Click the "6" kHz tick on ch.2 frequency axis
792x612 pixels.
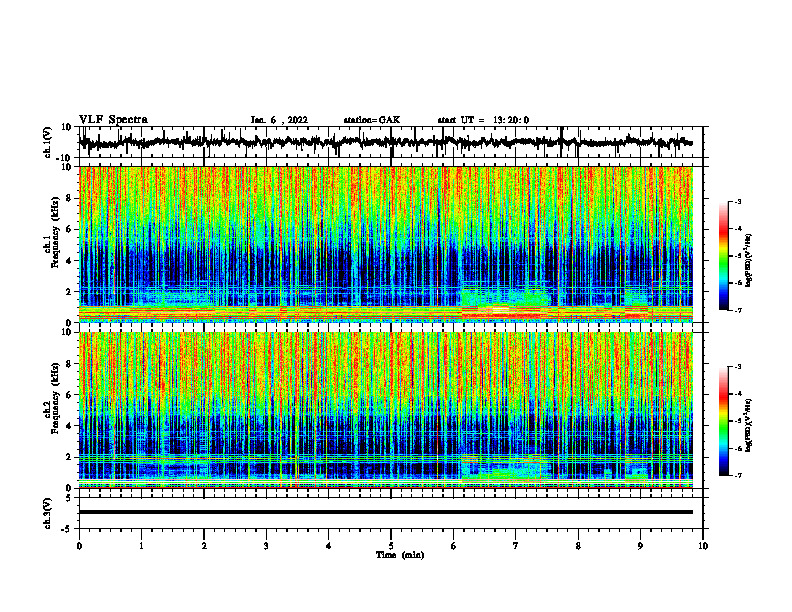coord(70,395)
